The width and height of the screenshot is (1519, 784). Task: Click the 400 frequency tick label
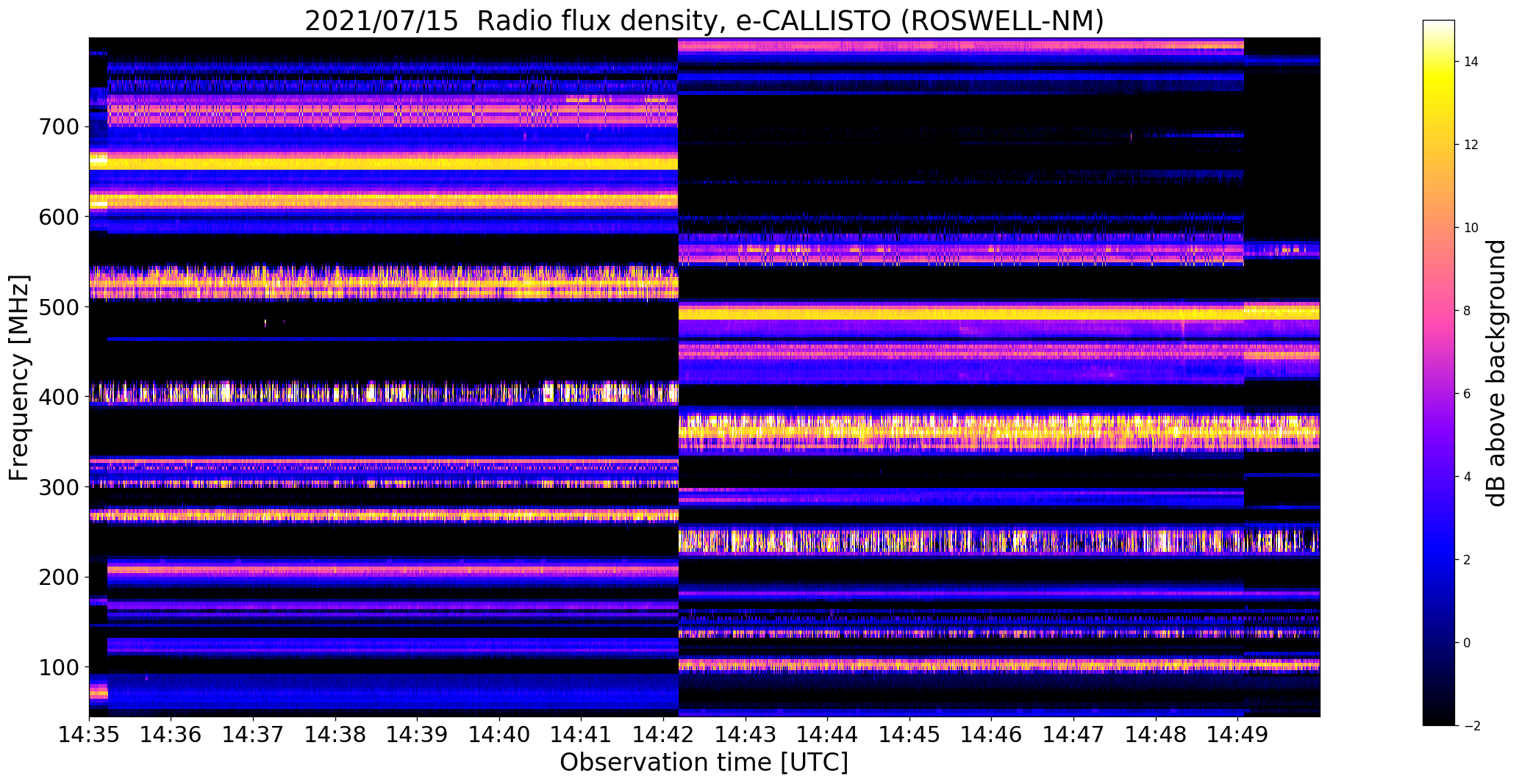pyautogui.click(x=57, y=398)
